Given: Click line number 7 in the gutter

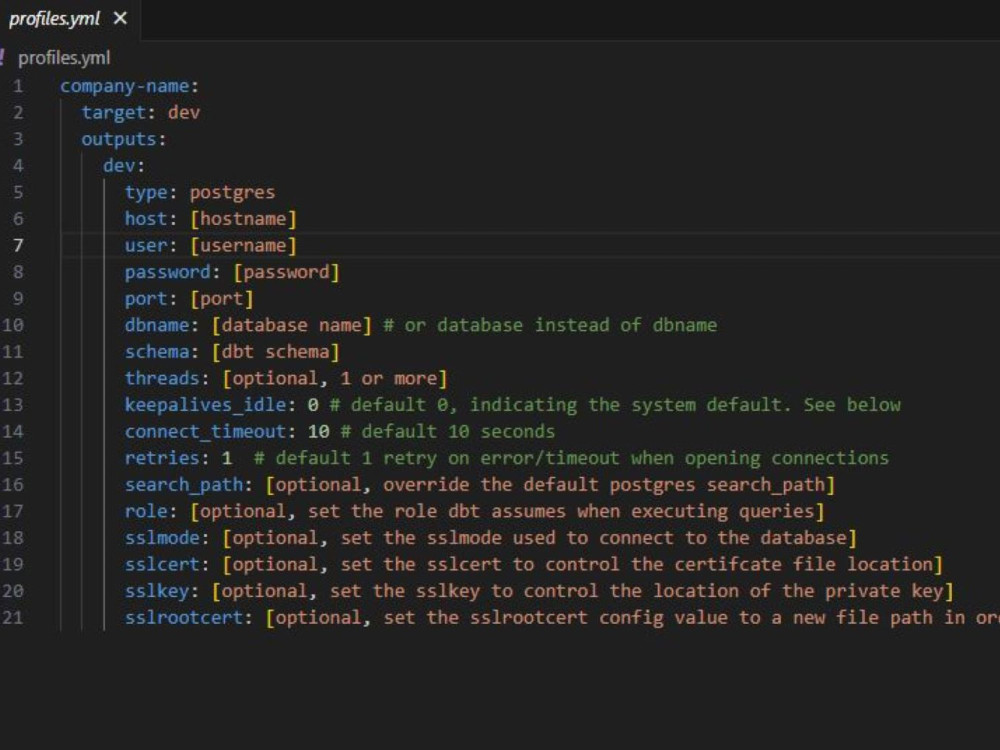Looking at the screenshot, I should point(18,246).
